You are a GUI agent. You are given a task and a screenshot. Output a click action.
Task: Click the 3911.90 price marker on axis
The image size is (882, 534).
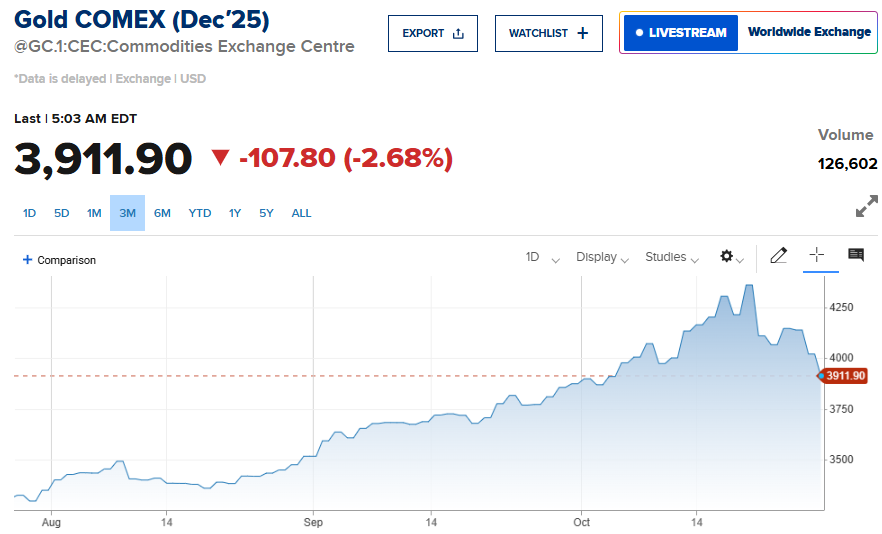[x=844, y=376]
